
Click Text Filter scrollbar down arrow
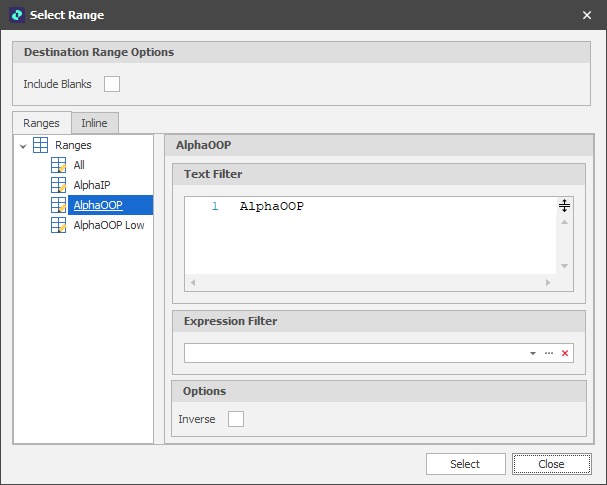click(x=564, y=266)
